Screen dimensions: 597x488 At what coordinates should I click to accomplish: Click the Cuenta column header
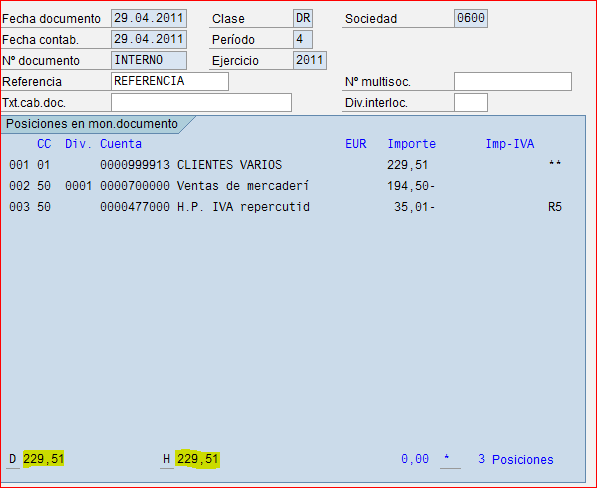121,144
